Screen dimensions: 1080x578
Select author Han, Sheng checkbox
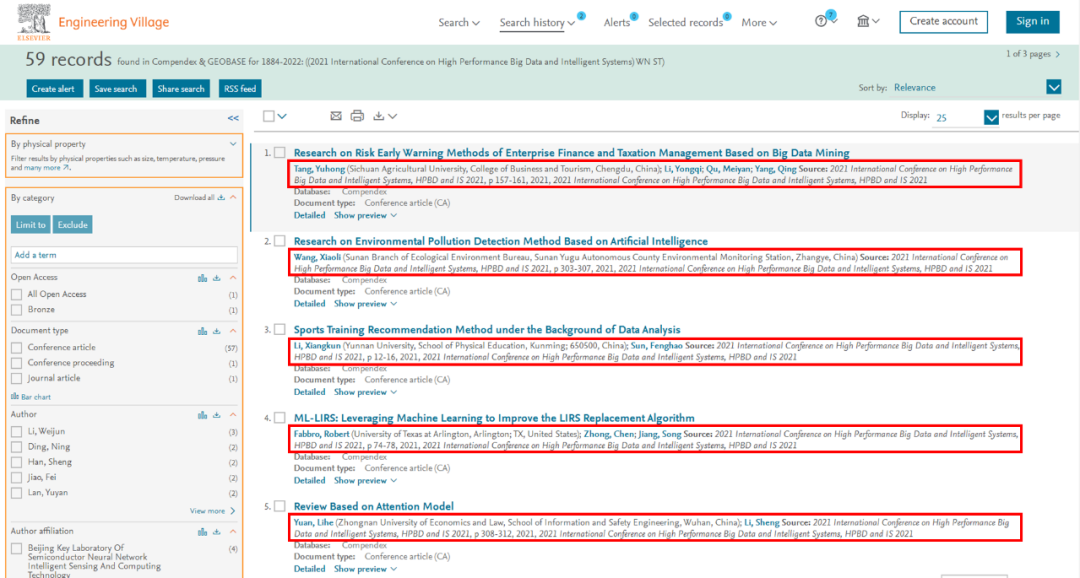pyautogui.click(x=17, y=462)
